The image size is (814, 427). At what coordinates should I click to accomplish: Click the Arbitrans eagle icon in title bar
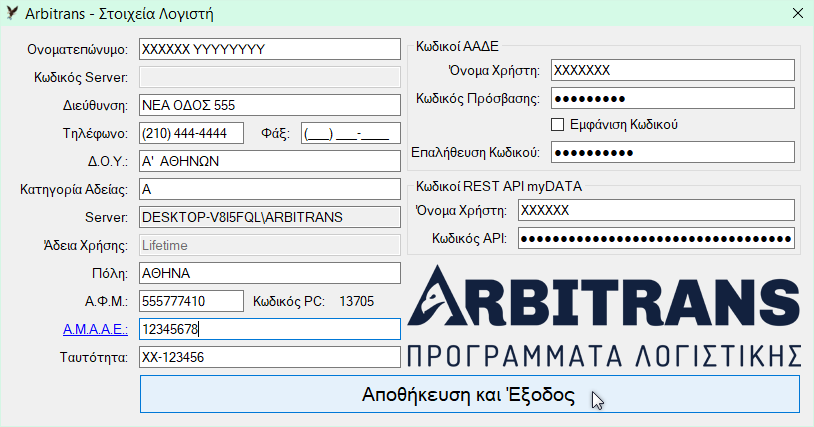(x=12, y=13)
